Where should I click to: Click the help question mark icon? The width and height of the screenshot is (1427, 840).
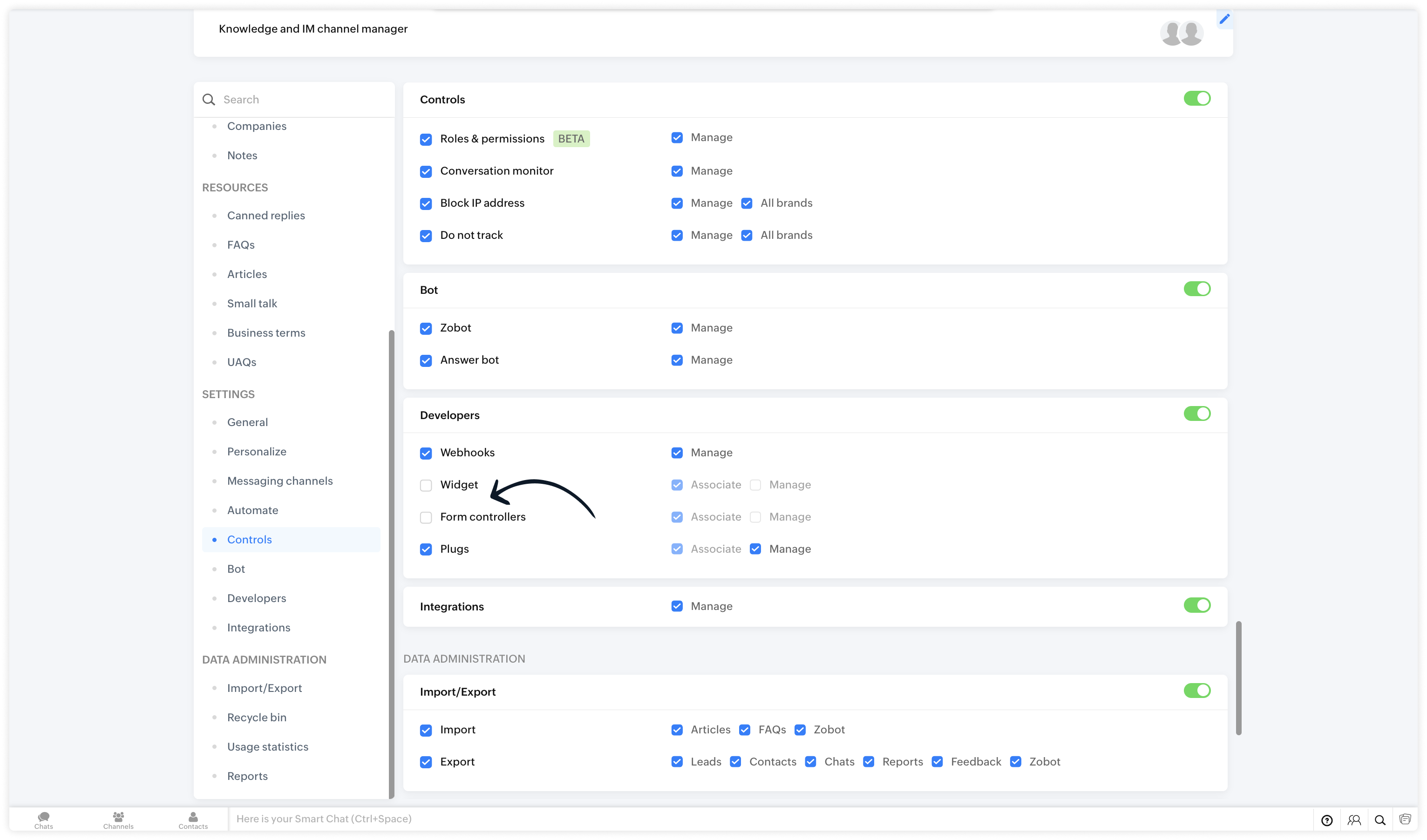click(1327, 820)
